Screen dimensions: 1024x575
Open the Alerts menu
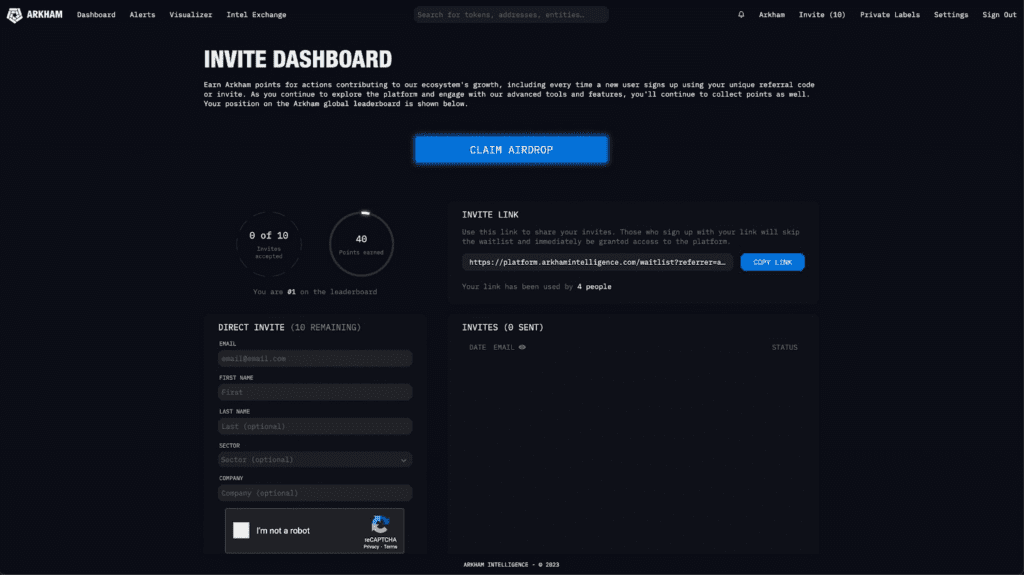point(142,14)
